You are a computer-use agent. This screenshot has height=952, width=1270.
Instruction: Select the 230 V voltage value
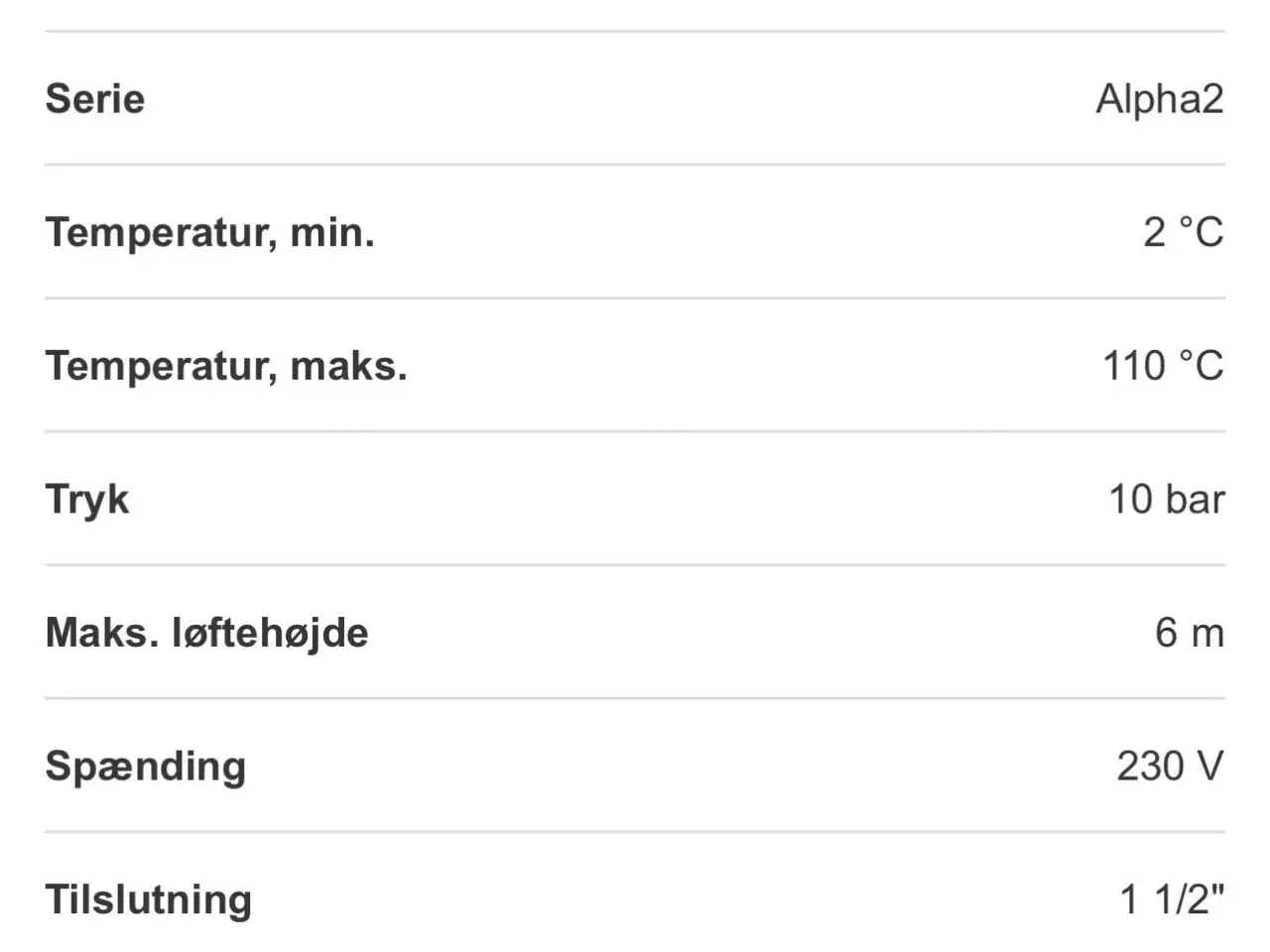tap(1170, 766)
